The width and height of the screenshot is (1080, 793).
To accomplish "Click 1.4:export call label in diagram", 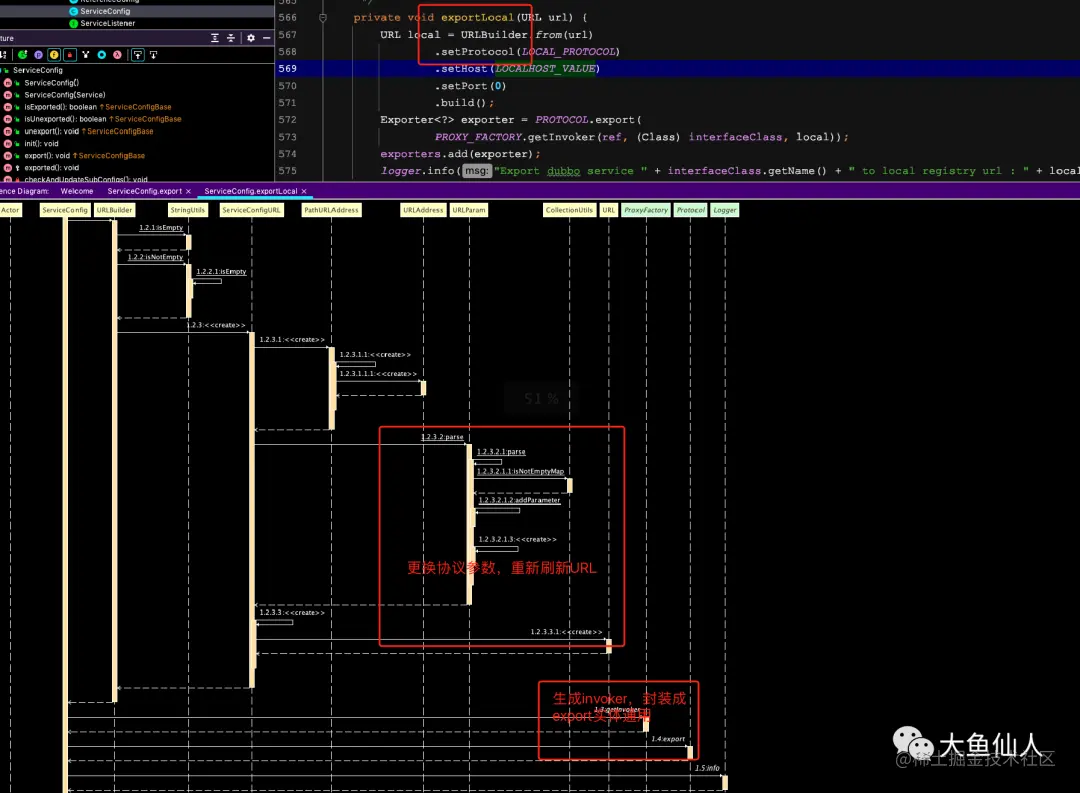I will 668,739.
